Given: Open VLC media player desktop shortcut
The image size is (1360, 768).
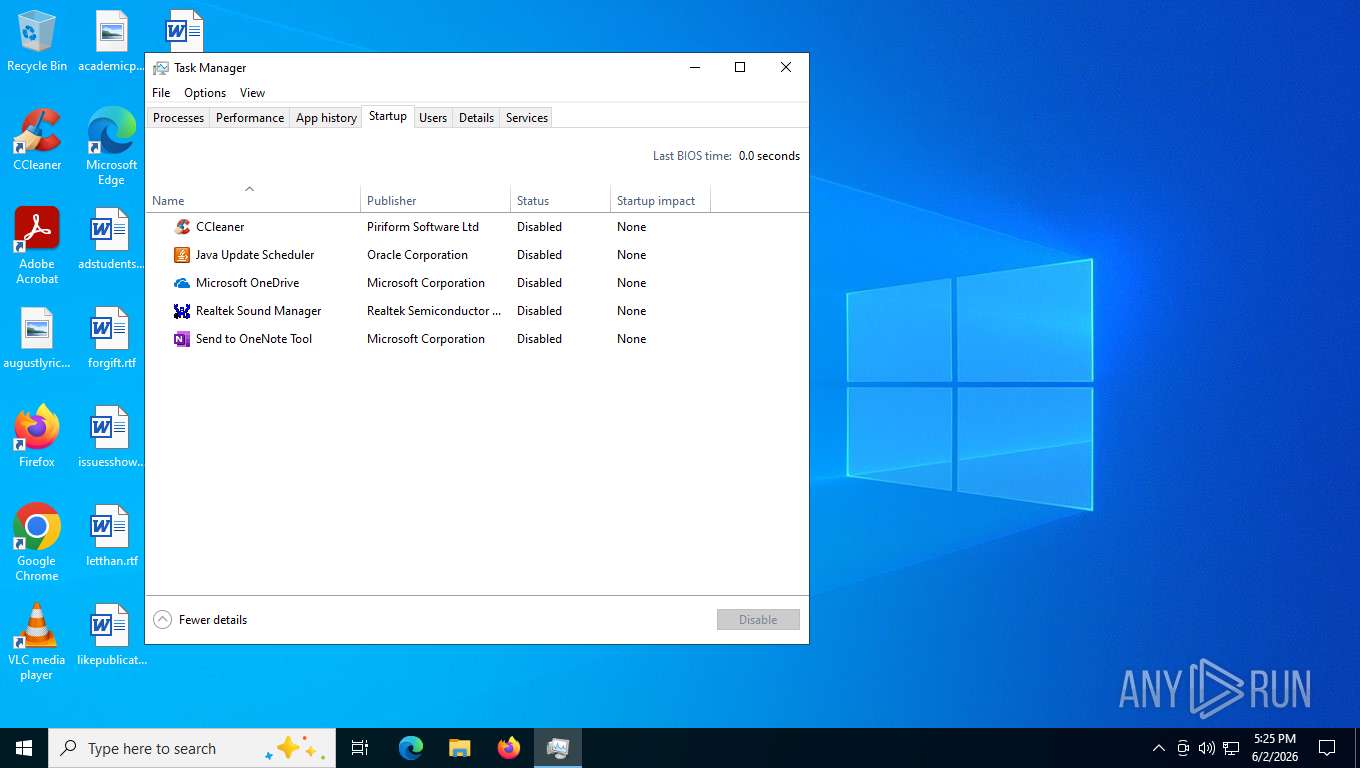Looking at the screenshot, I should click(37, 642).
